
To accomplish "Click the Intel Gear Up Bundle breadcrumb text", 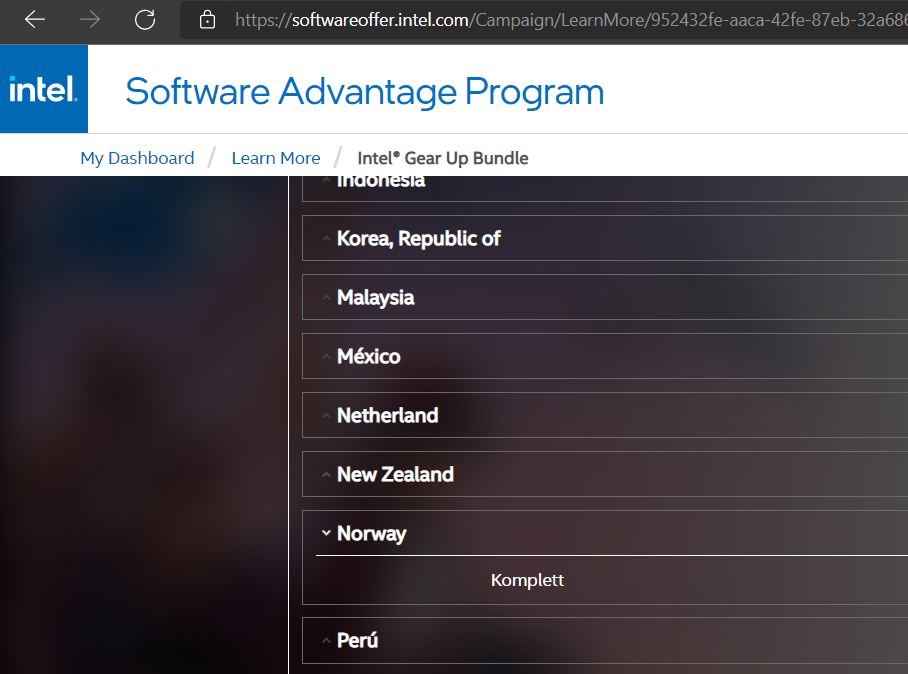I will pos(442,158).
